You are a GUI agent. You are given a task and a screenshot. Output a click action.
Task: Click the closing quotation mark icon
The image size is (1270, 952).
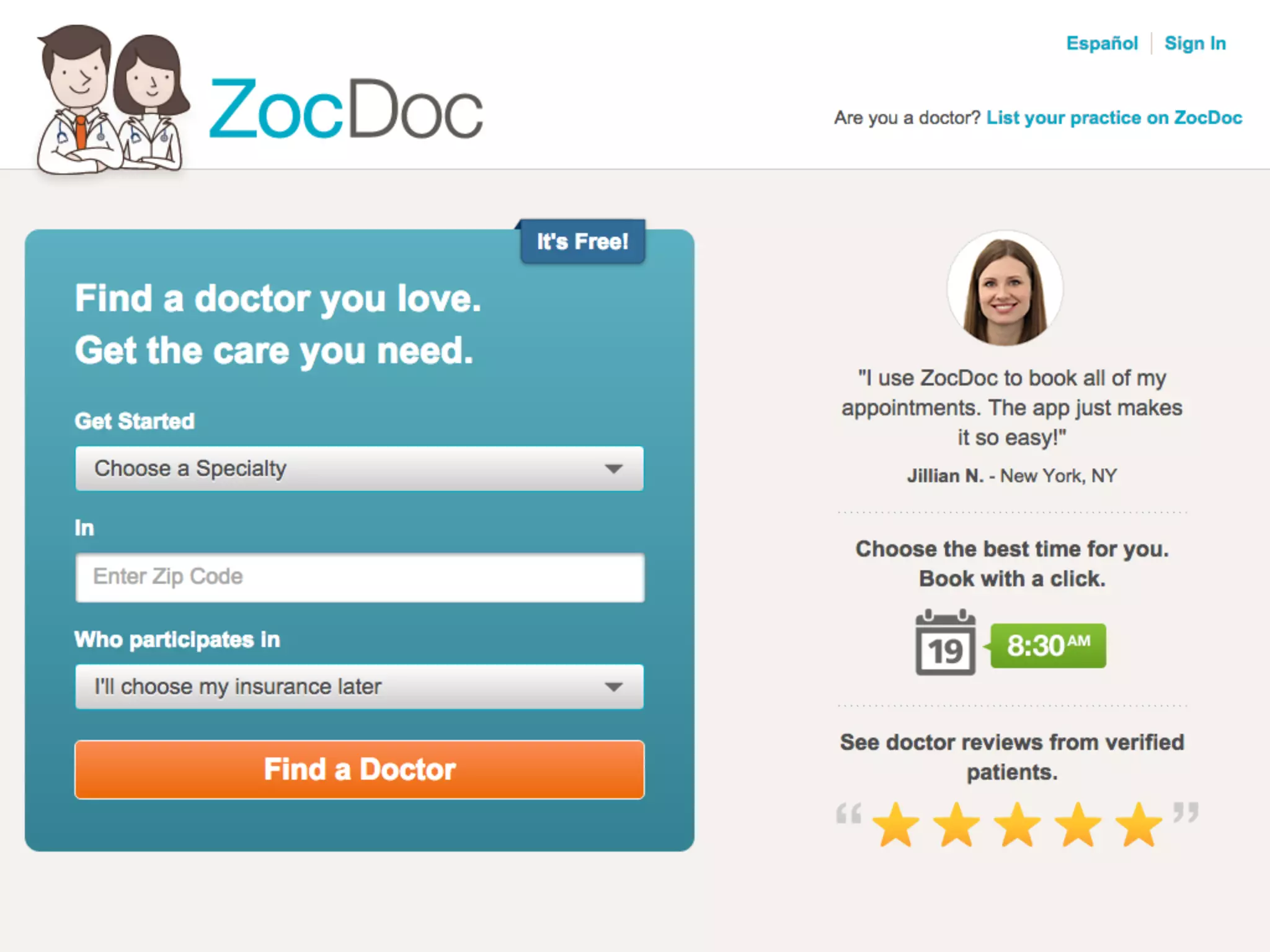tap(1186, 813)
